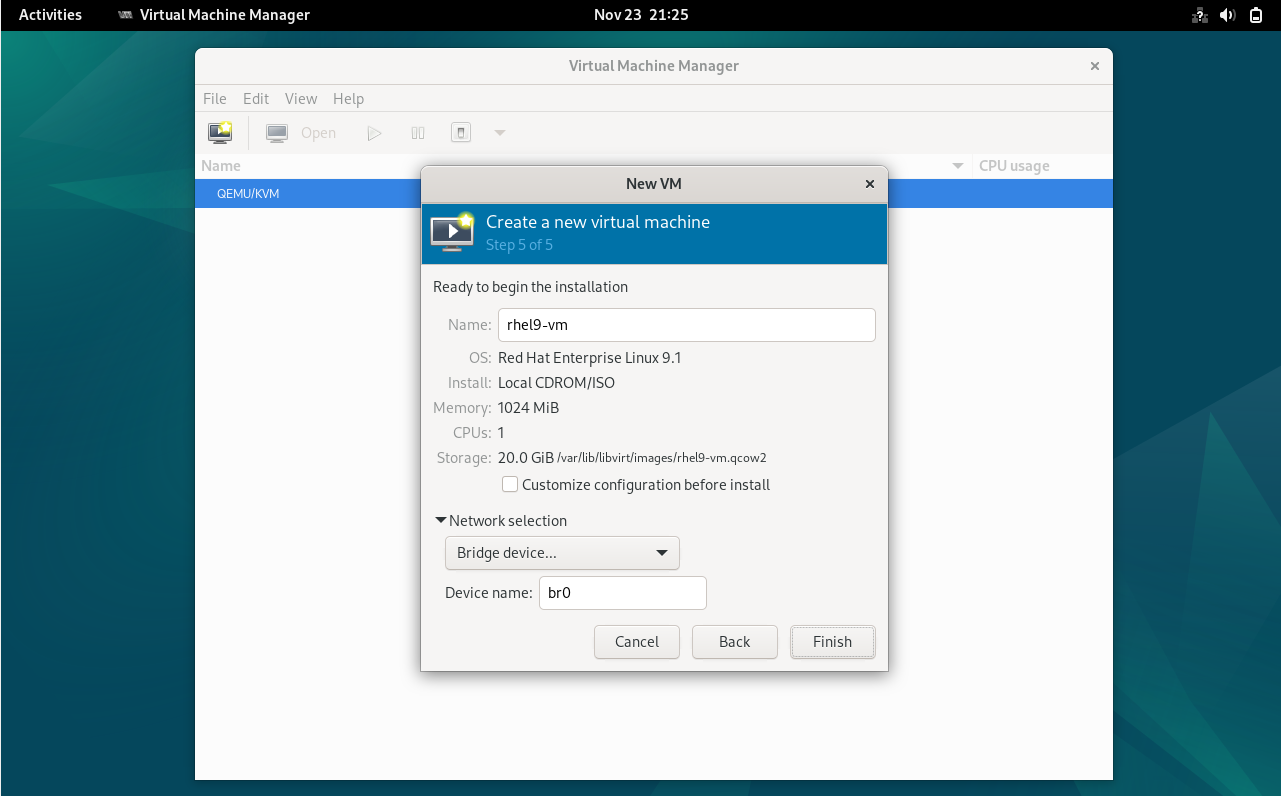Click the volume speaker icon in top bar
This screenshot has height=796, width=1281.
point(1229,15)
